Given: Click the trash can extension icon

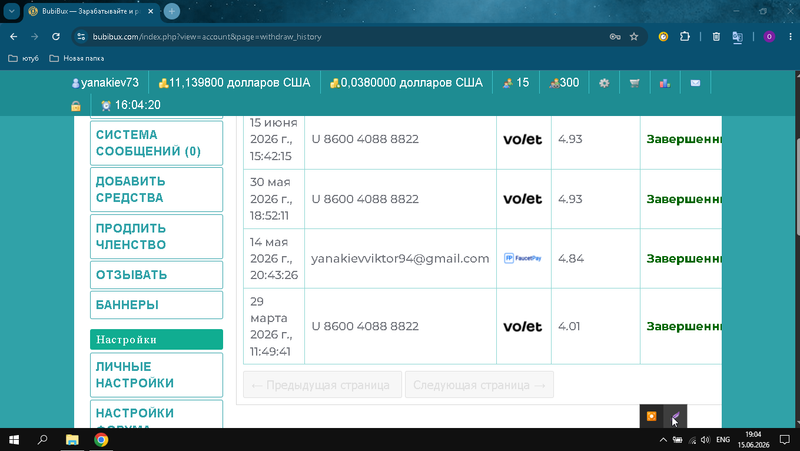Looking at the screenshot, I should tap(716, 36).
